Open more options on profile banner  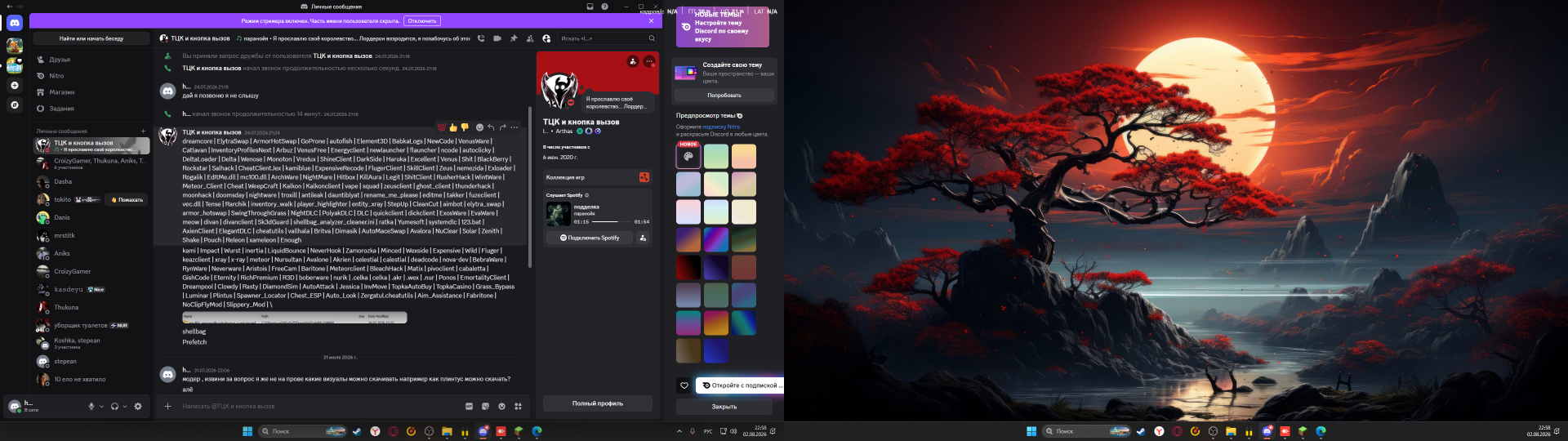coord(649,61)
